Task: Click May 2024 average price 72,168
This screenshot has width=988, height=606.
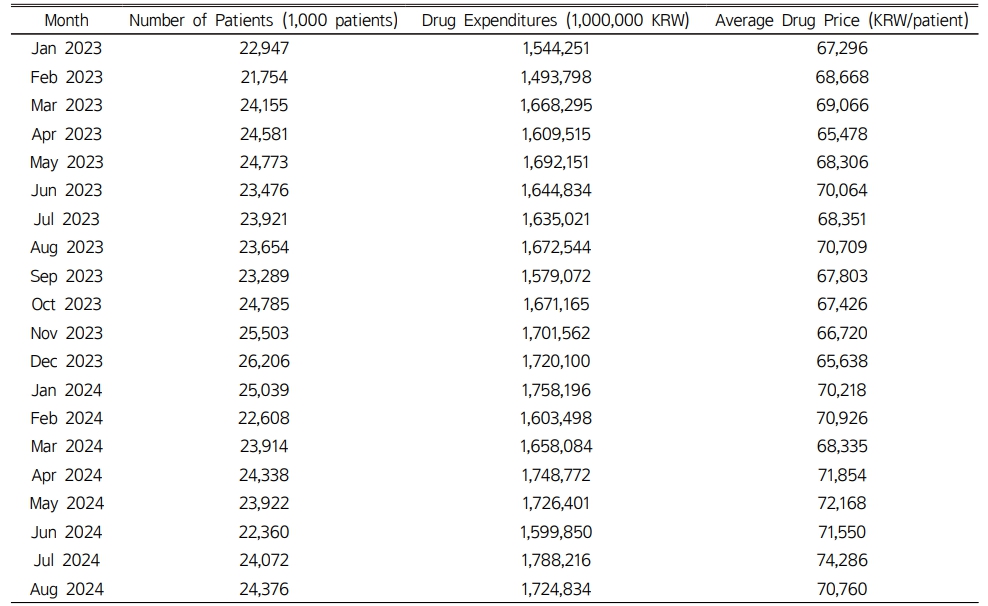Action: point(842,503)
